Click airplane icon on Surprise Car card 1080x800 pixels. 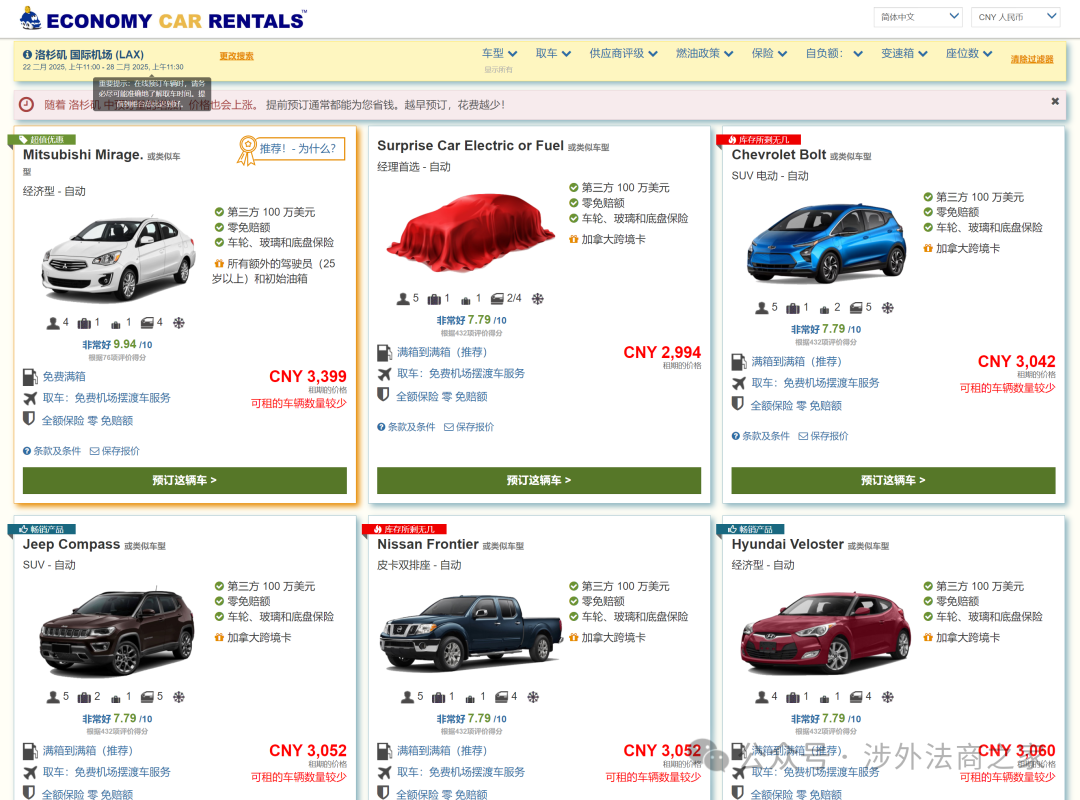click(384, 373)
